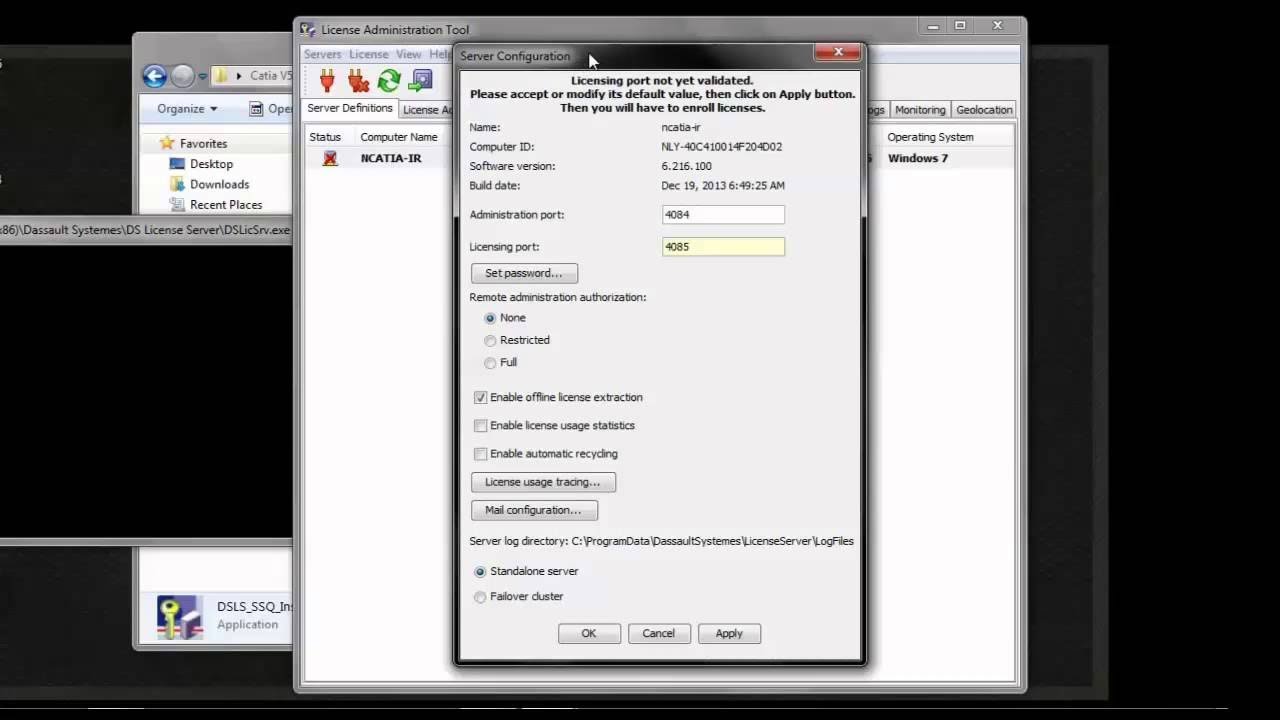Click the Mail configuration button
The width and height of the screenshot is (1280, 720).
[534, 510]
